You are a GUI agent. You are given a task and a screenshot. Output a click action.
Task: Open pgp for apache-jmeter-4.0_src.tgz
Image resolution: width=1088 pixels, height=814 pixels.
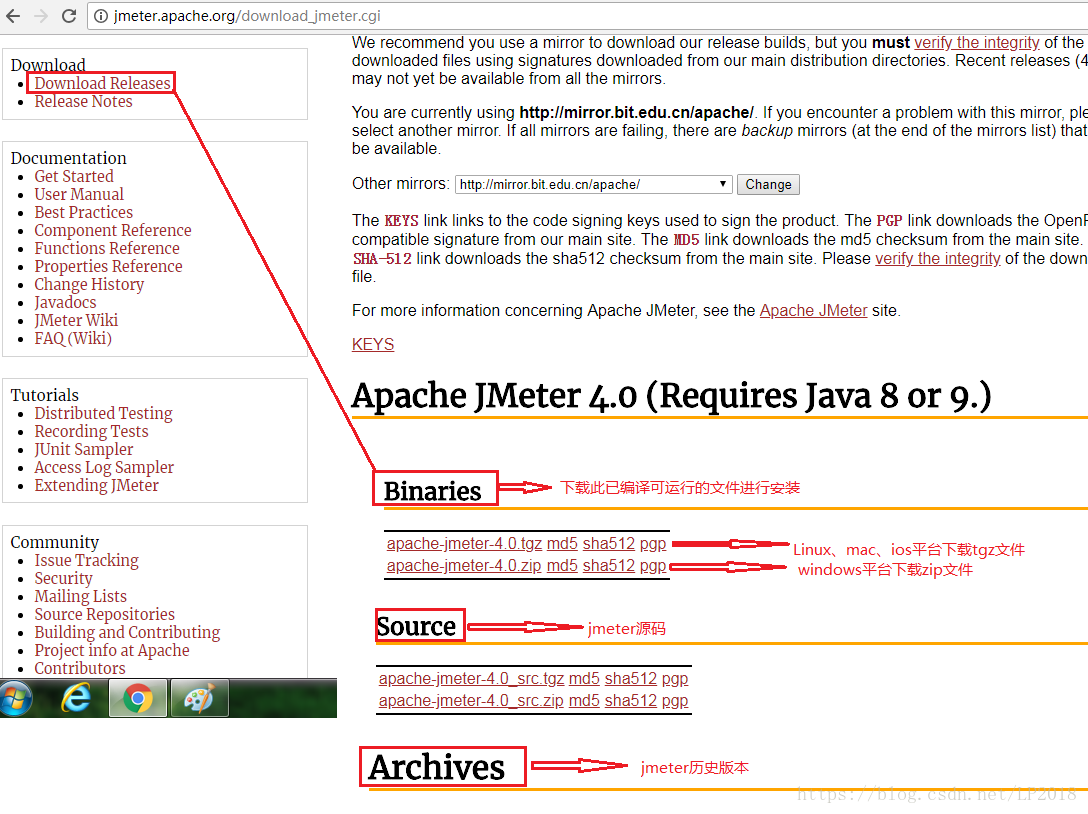tap(675, 679)
